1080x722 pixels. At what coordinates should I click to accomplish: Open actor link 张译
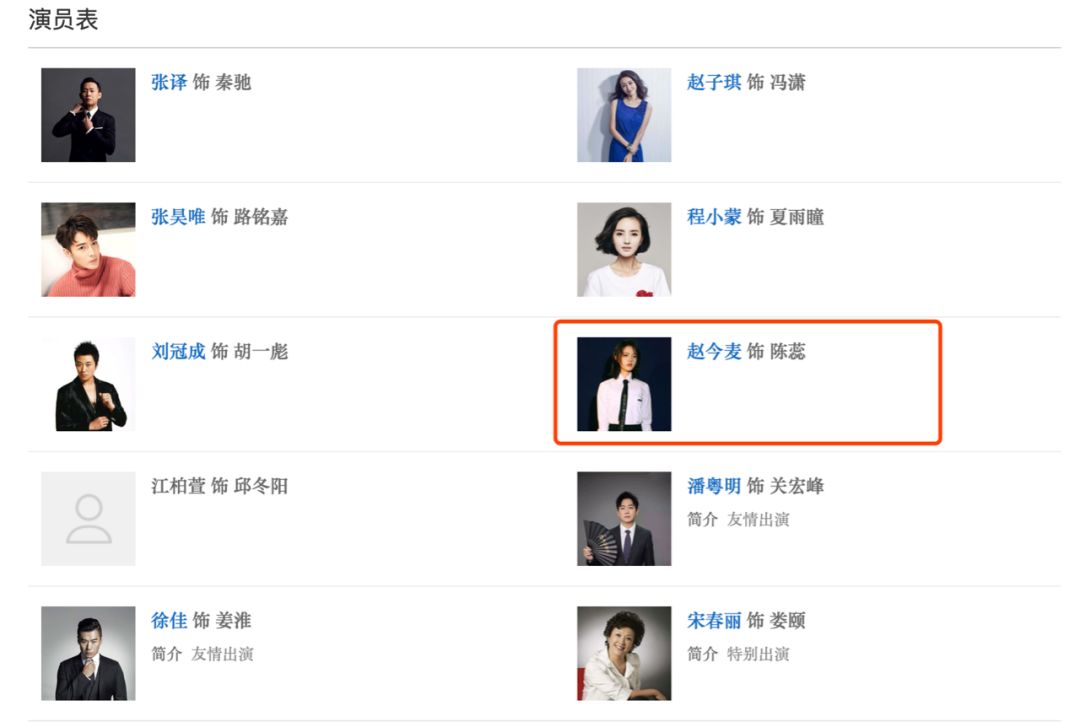click(169, 83)
